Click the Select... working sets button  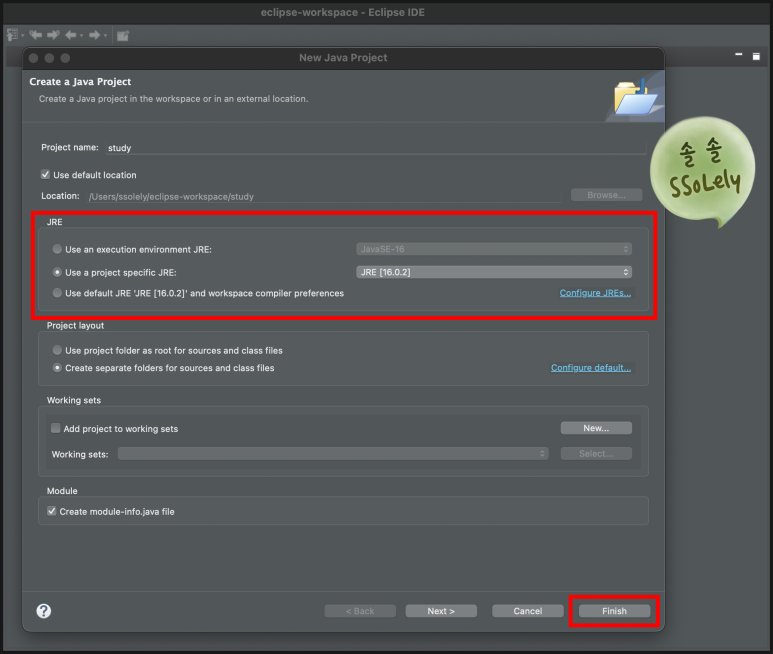596,453
